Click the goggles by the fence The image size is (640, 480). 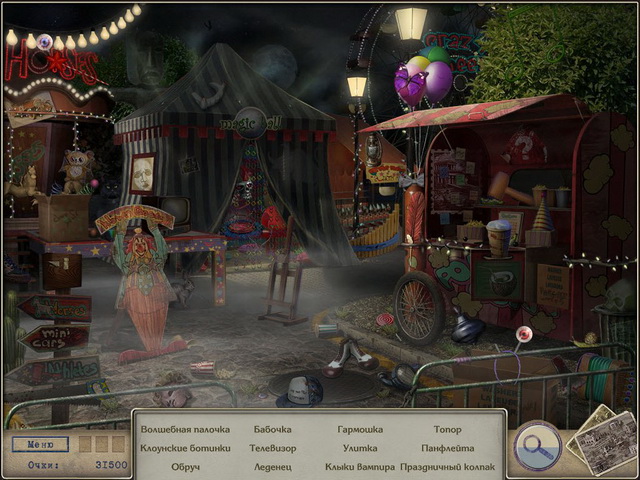[x=400, y=376]
